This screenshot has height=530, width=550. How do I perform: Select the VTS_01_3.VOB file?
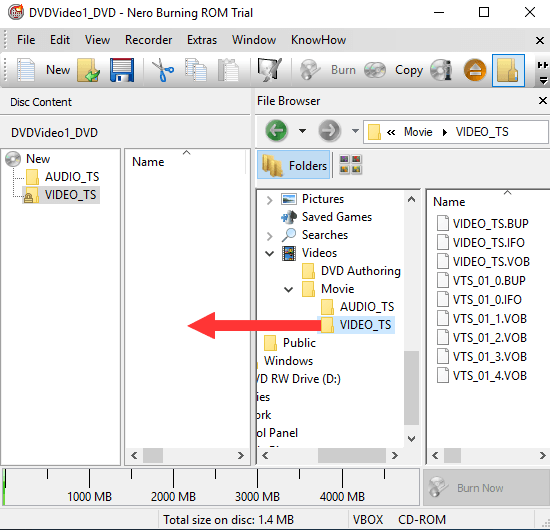pyautogui.click(x=489, y=357)
